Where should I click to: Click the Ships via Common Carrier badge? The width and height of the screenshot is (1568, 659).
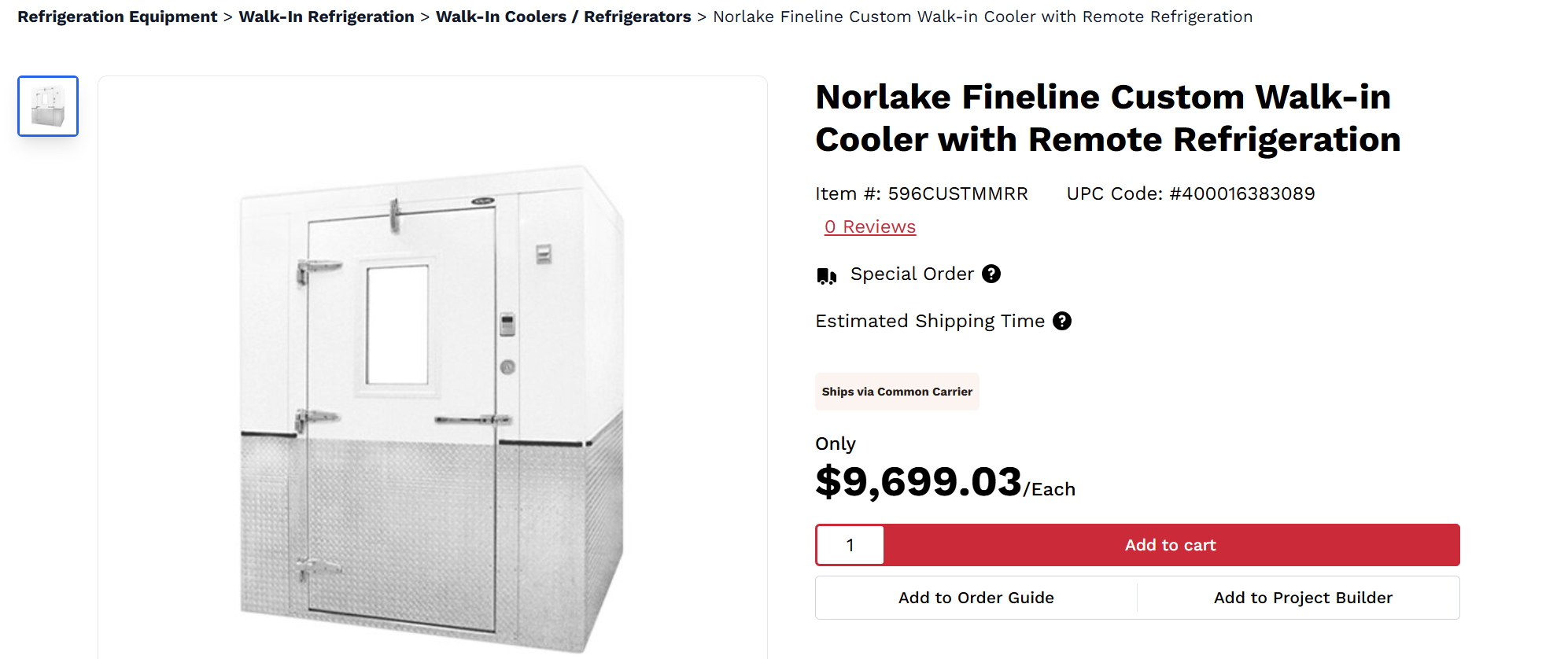(x=897, y=392)
